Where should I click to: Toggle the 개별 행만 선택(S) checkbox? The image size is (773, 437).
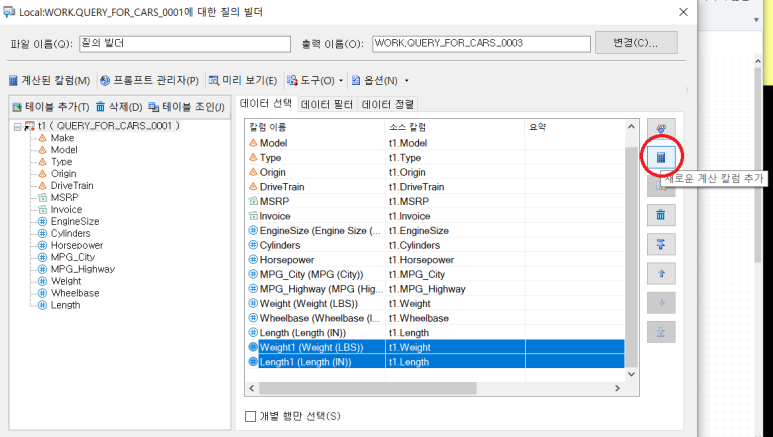250,416
